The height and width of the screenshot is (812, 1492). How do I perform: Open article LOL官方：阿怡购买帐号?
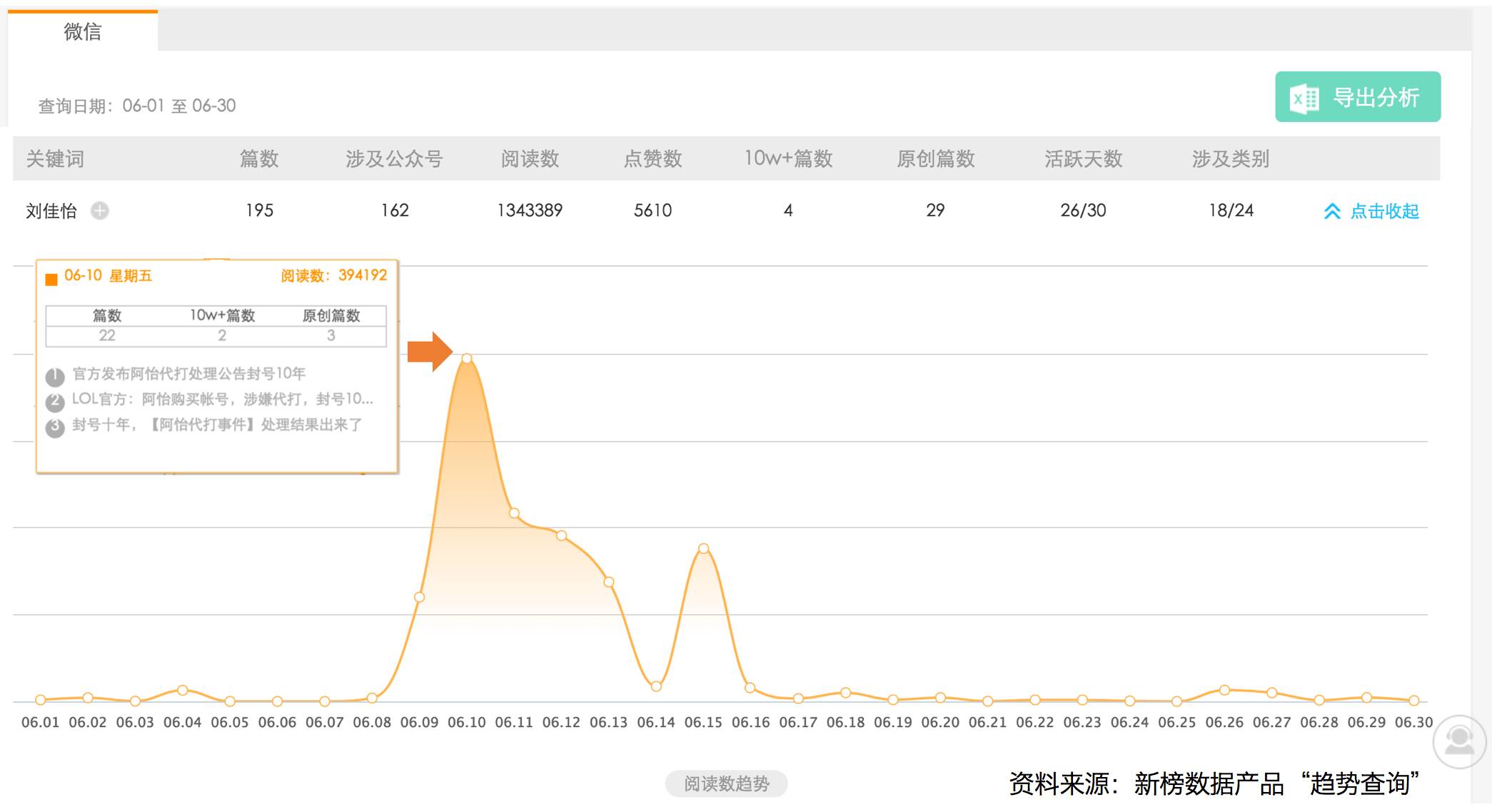click(223, 400)
